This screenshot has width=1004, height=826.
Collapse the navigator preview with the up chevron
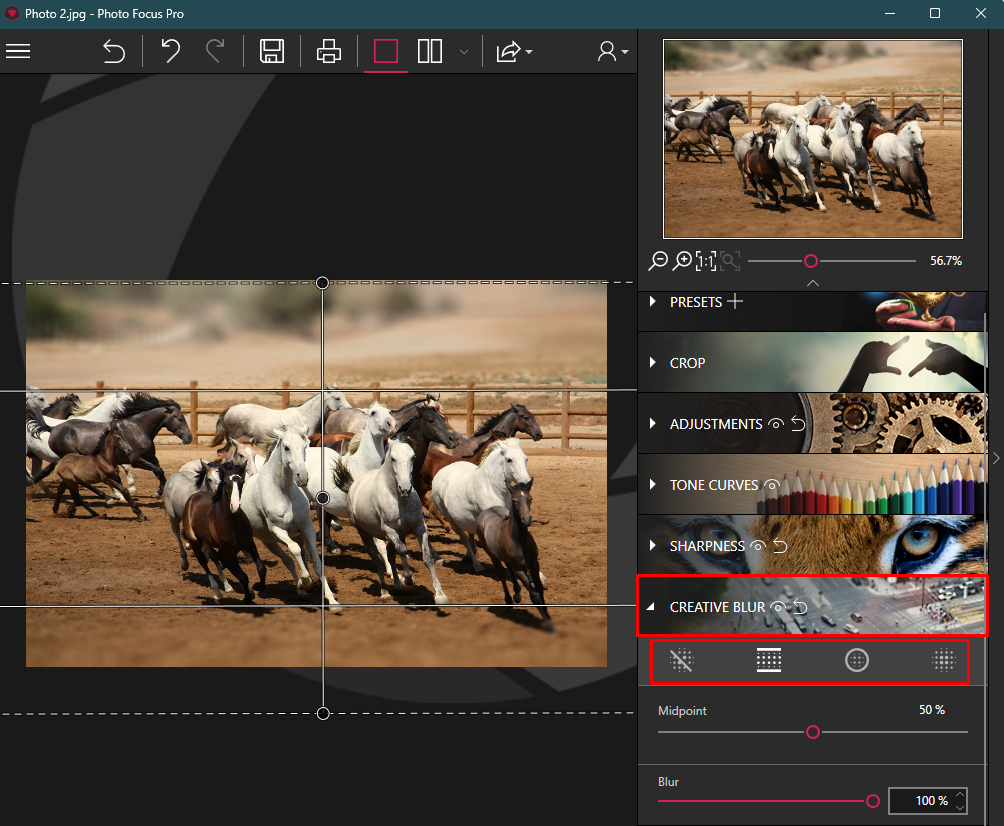[813, 282]
